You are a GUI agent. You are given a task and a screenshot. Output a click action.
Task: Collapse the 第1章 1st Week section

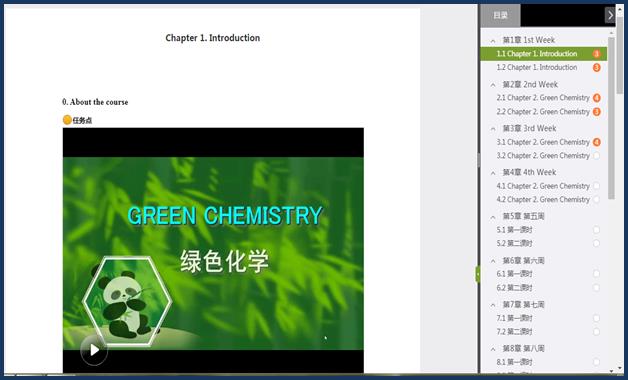coord(493,40)
